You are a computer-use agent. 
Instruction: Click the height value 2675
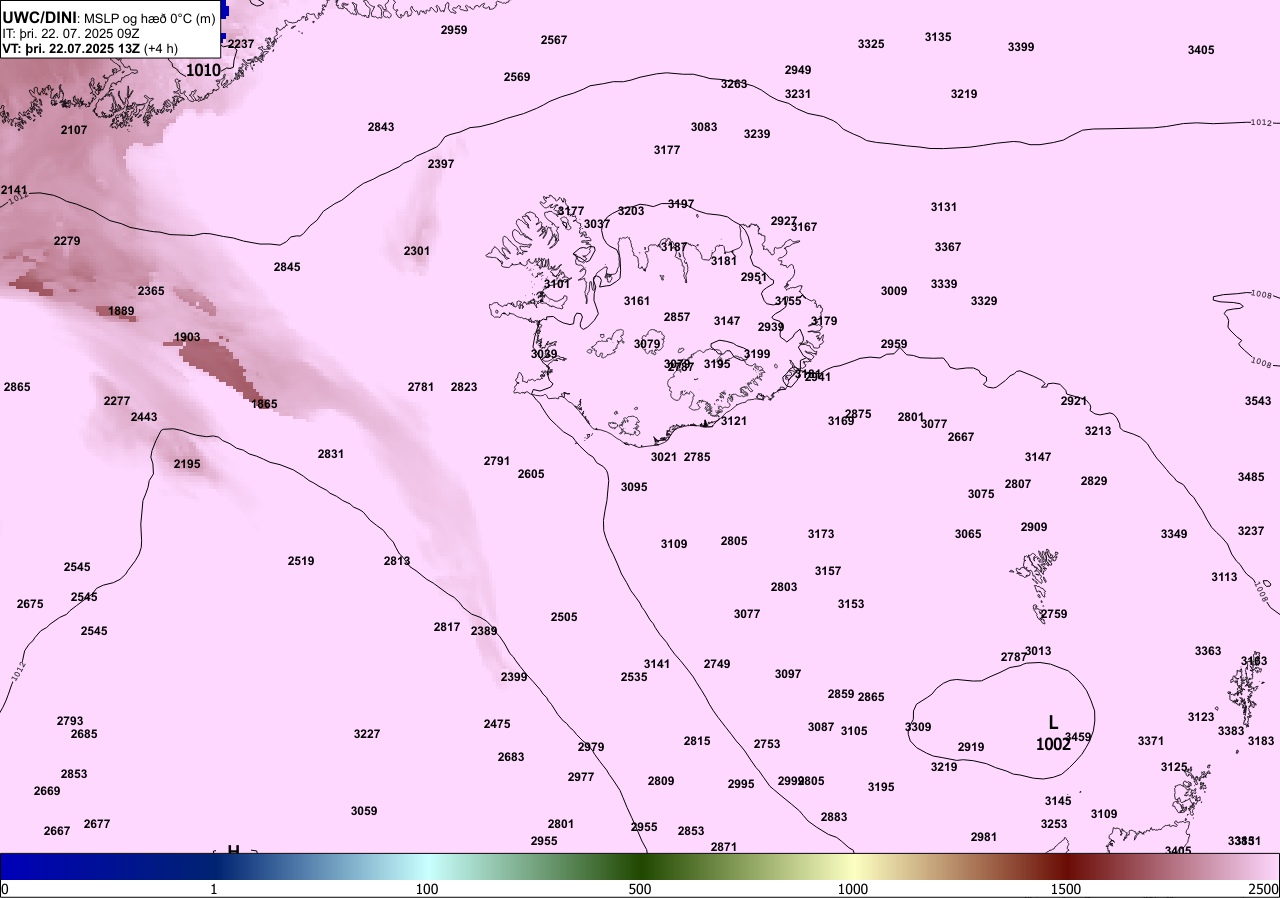click(x=30, y=604)
